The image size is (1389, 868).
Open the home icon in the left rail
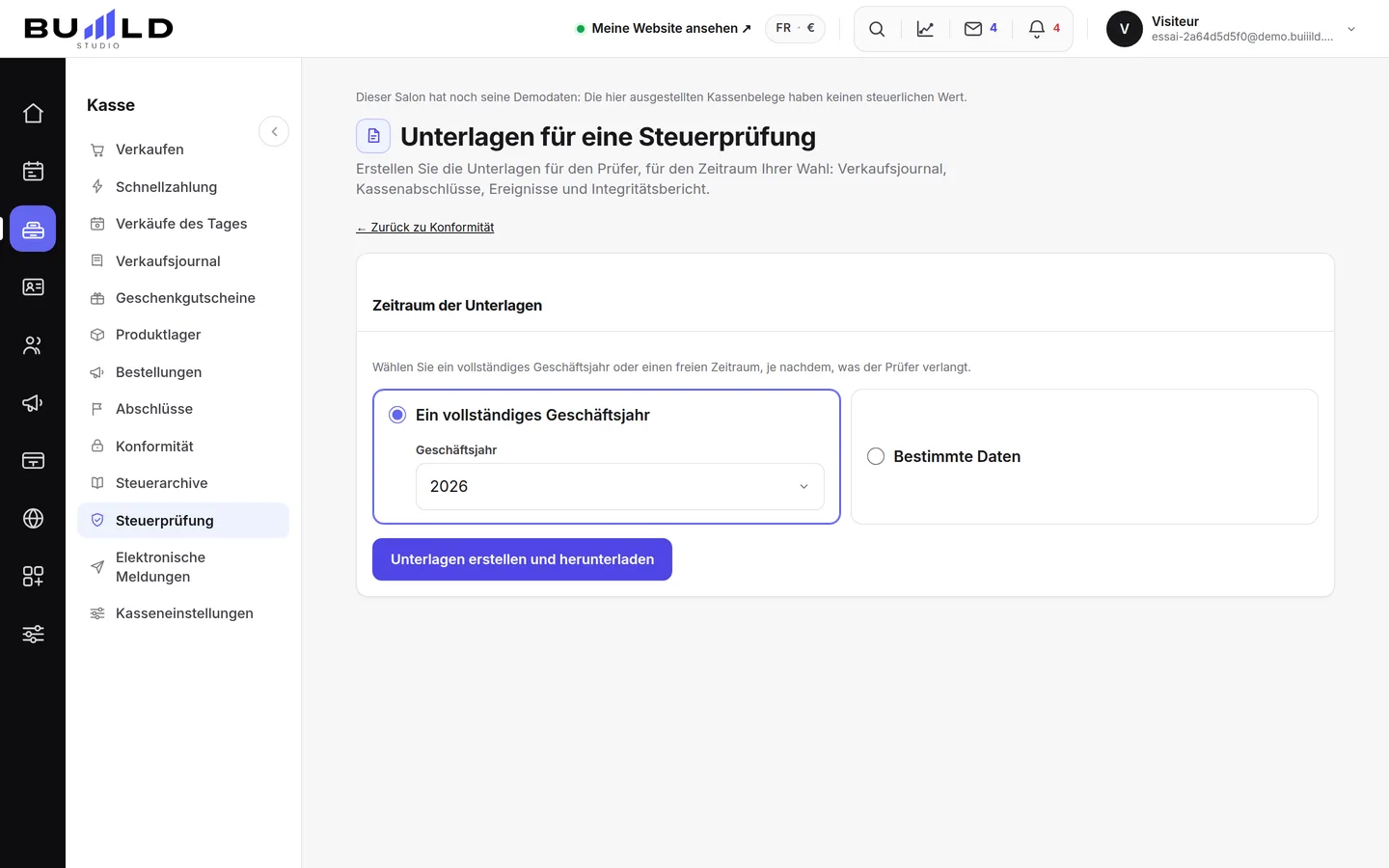33,113
